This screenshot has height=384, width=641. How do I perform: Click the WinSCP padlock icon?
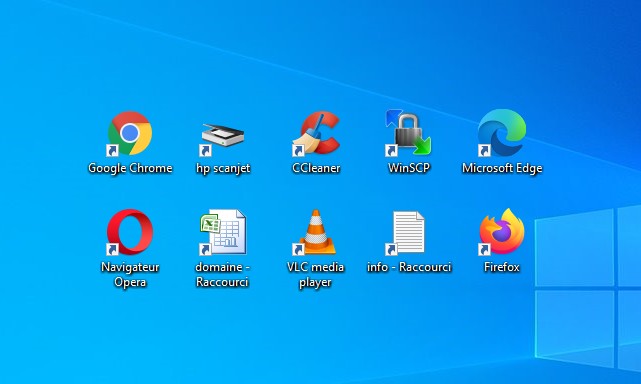point(408,132)
